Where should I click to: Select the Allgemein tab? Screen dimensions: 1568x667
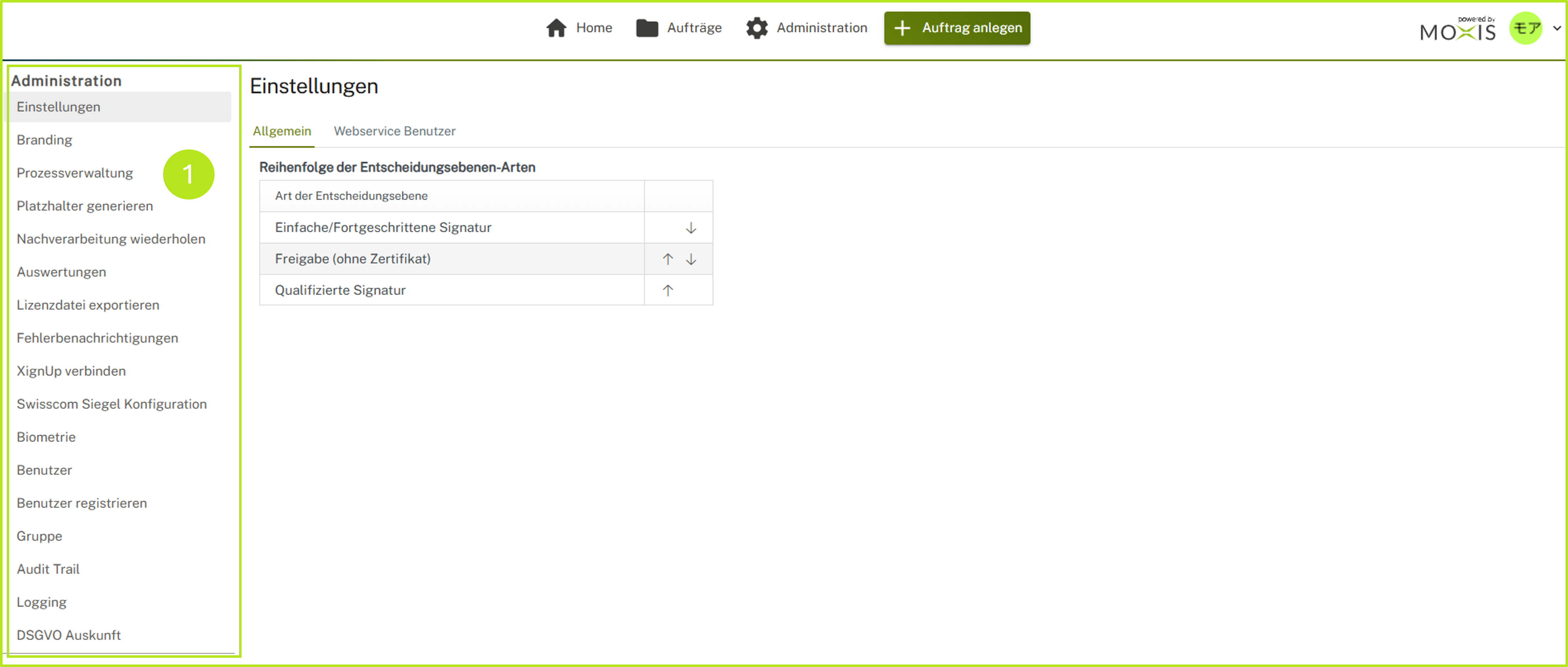[x=282, y=131]
